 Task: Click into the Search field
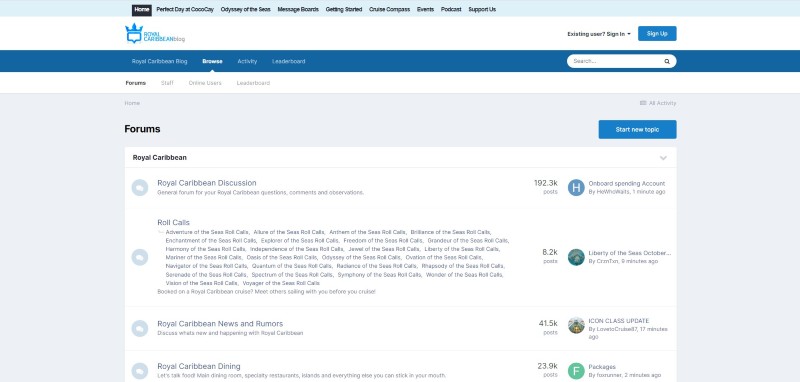pyautogui.click(x=615, y=61)
